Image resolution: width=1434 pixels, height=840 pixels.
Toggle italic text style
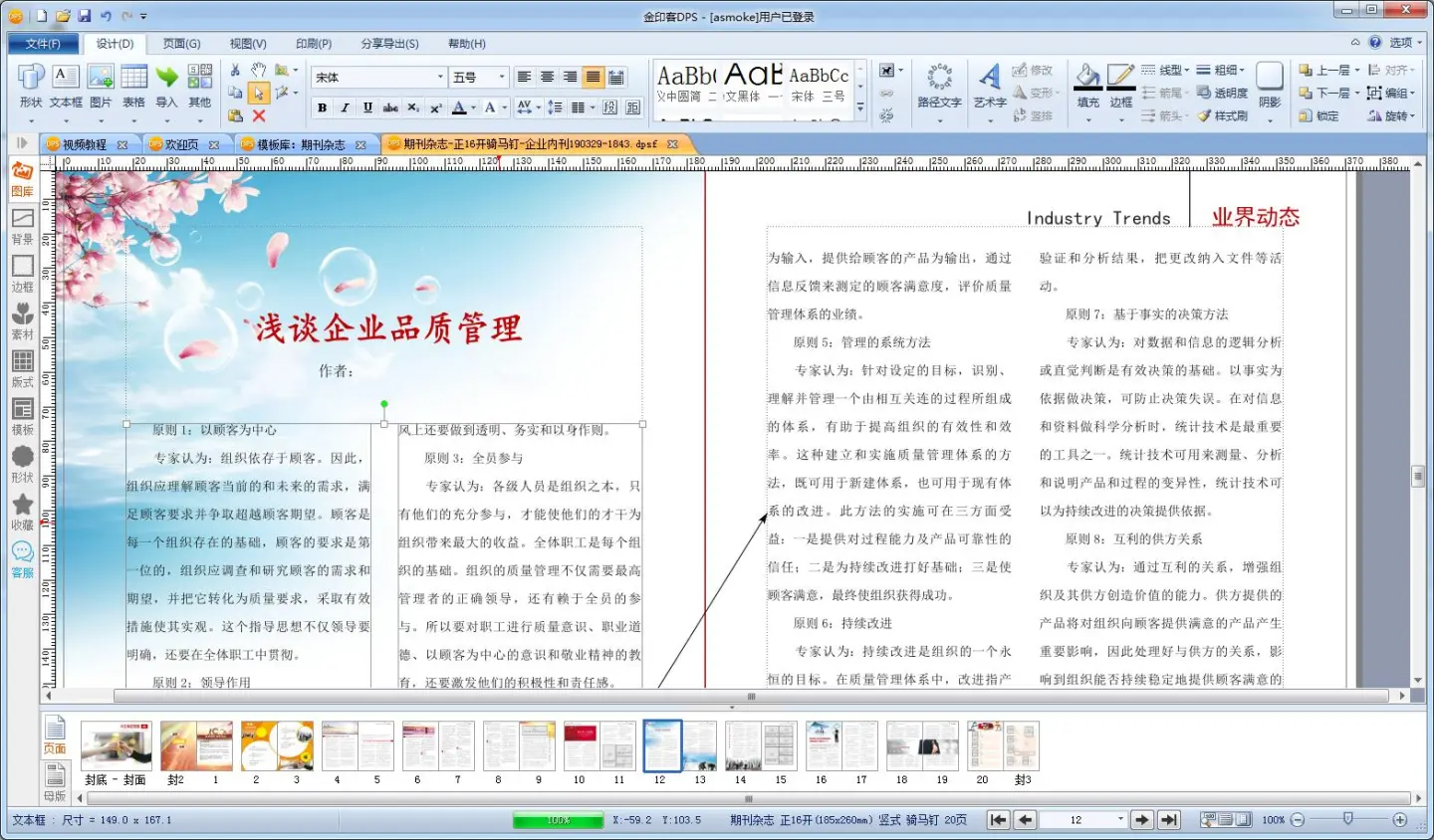click(345, 107)
